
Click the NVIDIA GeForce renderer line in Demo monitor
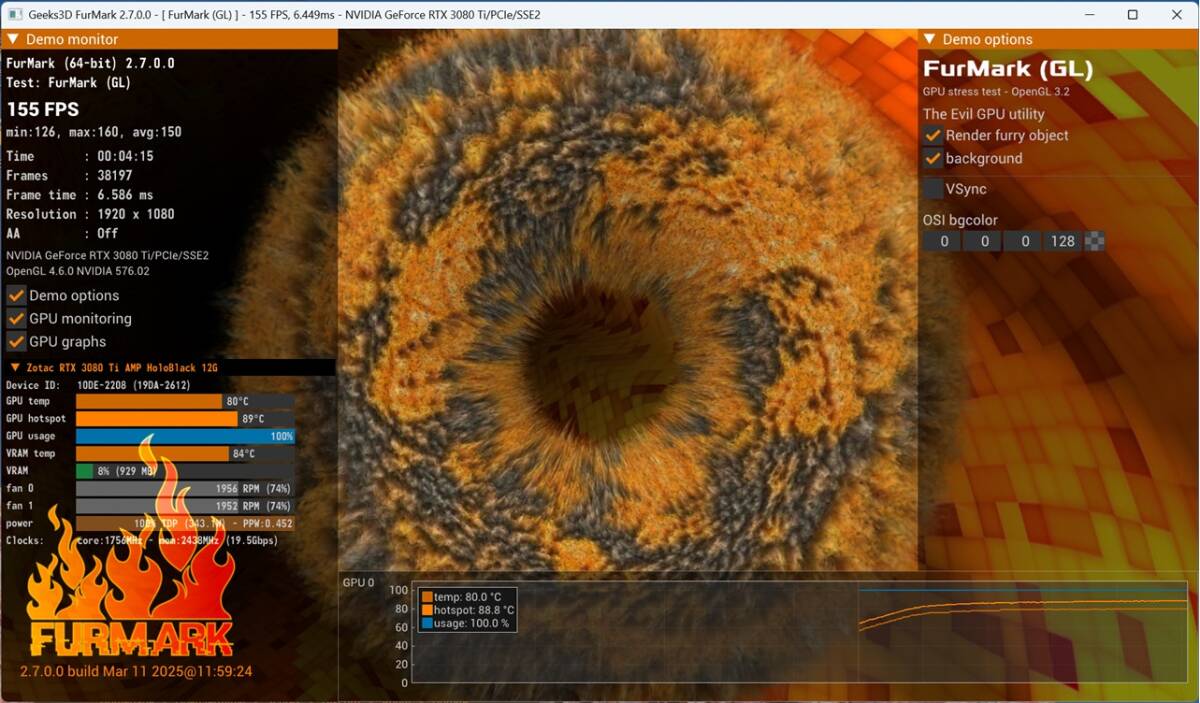tap(107, 255)
